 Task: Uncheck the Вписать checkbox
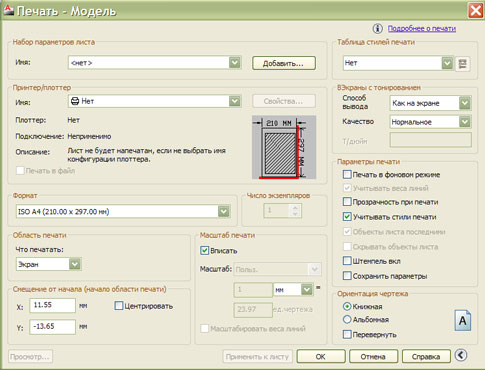click(204, 250)
